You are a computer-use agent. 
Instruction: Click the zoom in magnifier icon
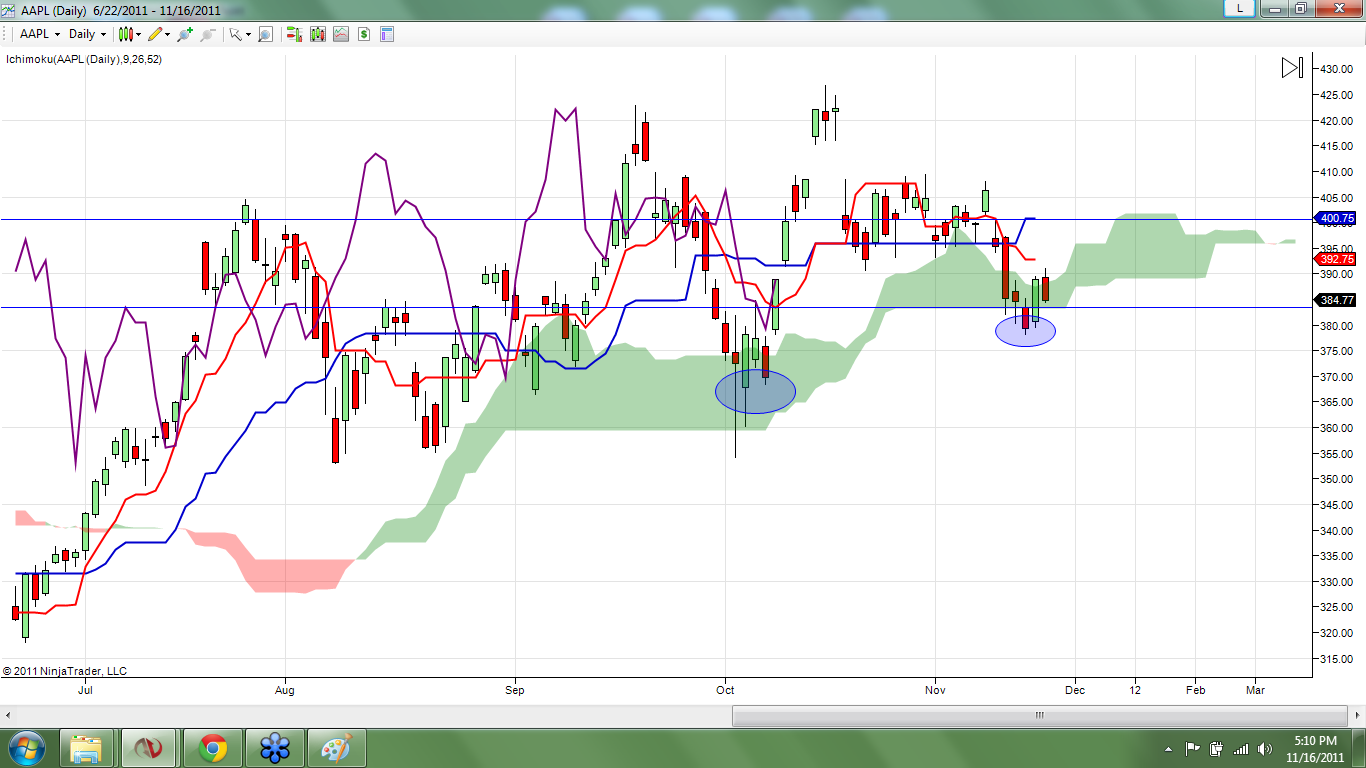pos(185,34)
